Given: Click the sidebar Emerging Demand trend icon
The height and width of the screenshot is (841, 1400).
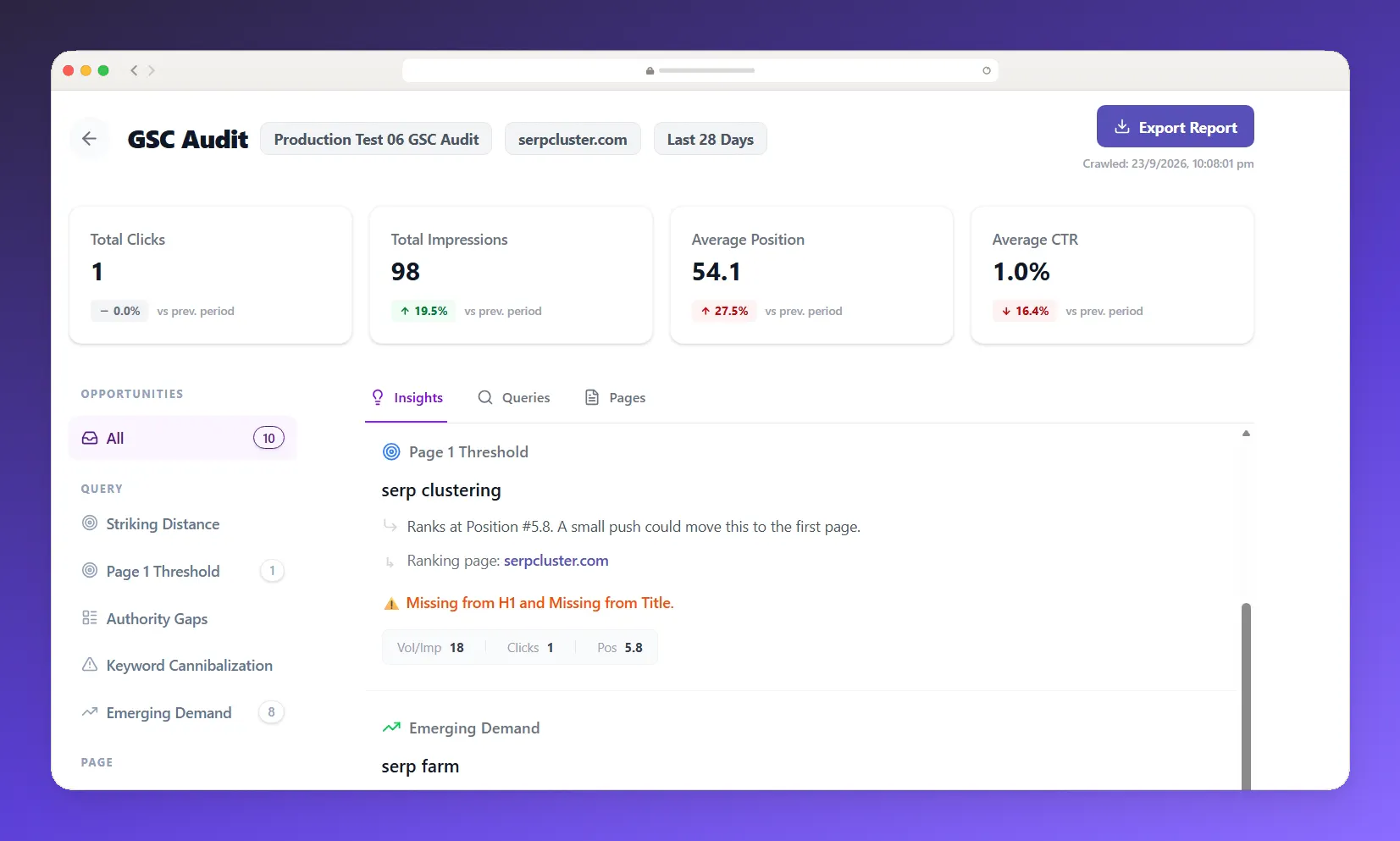Looking at the screenshot, I should tap(90, 712).
